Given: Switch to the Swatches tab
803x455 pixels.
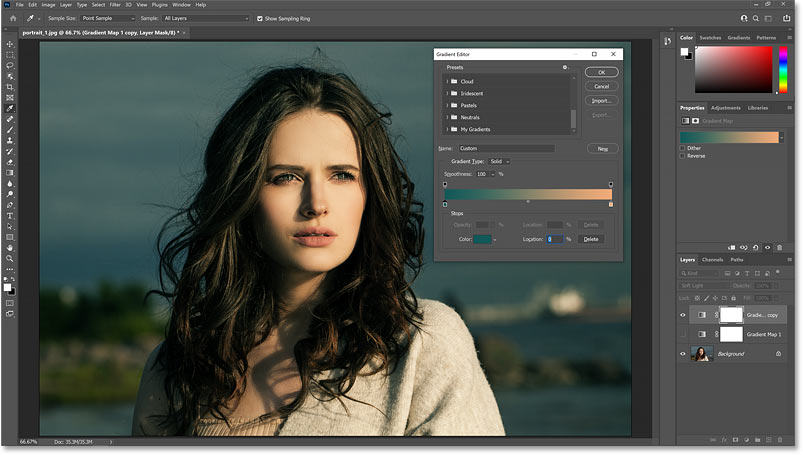Looking at the screenshot, I should [710, 38].
